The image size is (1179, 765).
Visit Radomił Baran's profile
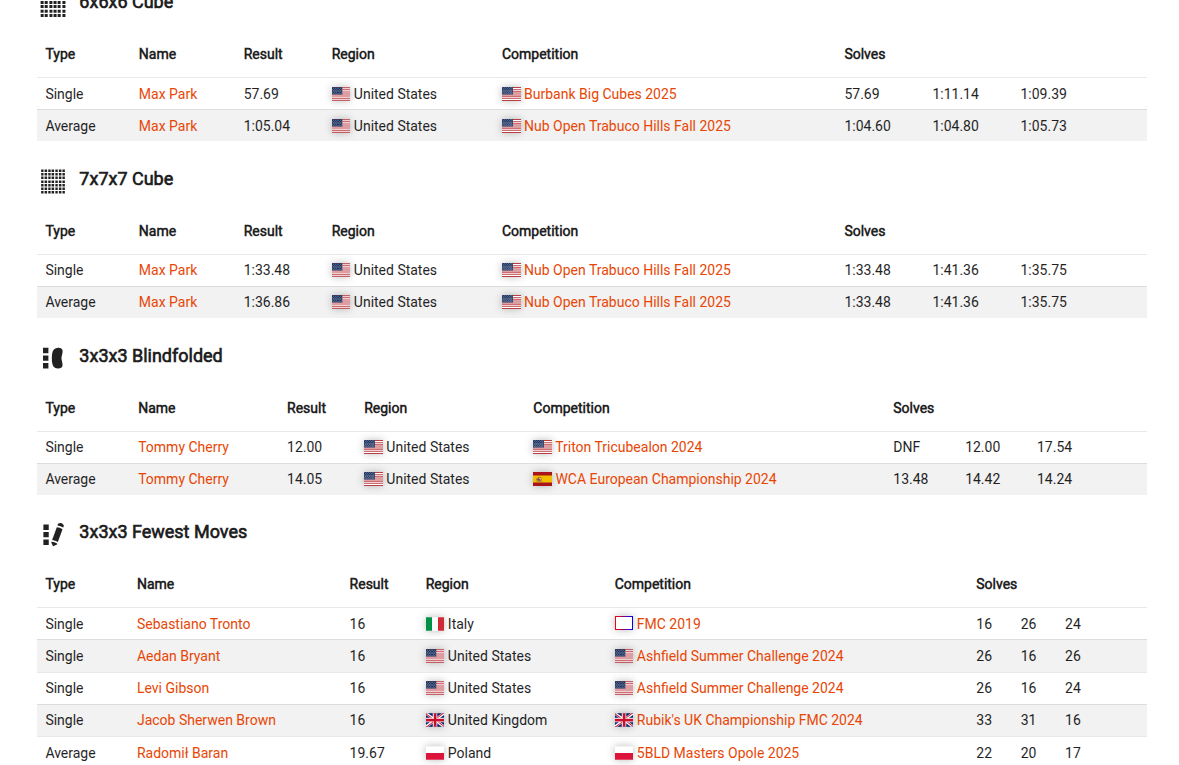coord(182,753)
